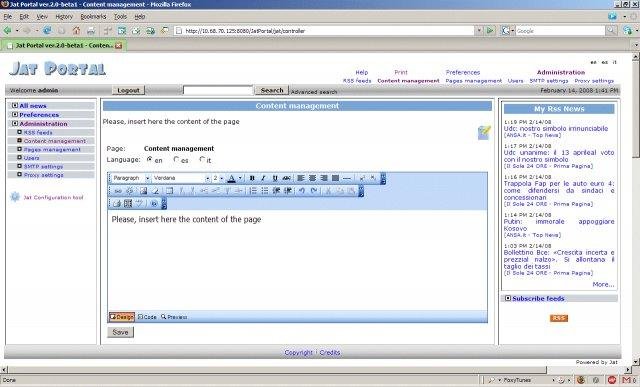The image size is (640, 387).
Task: Switch to the Design view tab
Action: [122, 317]
